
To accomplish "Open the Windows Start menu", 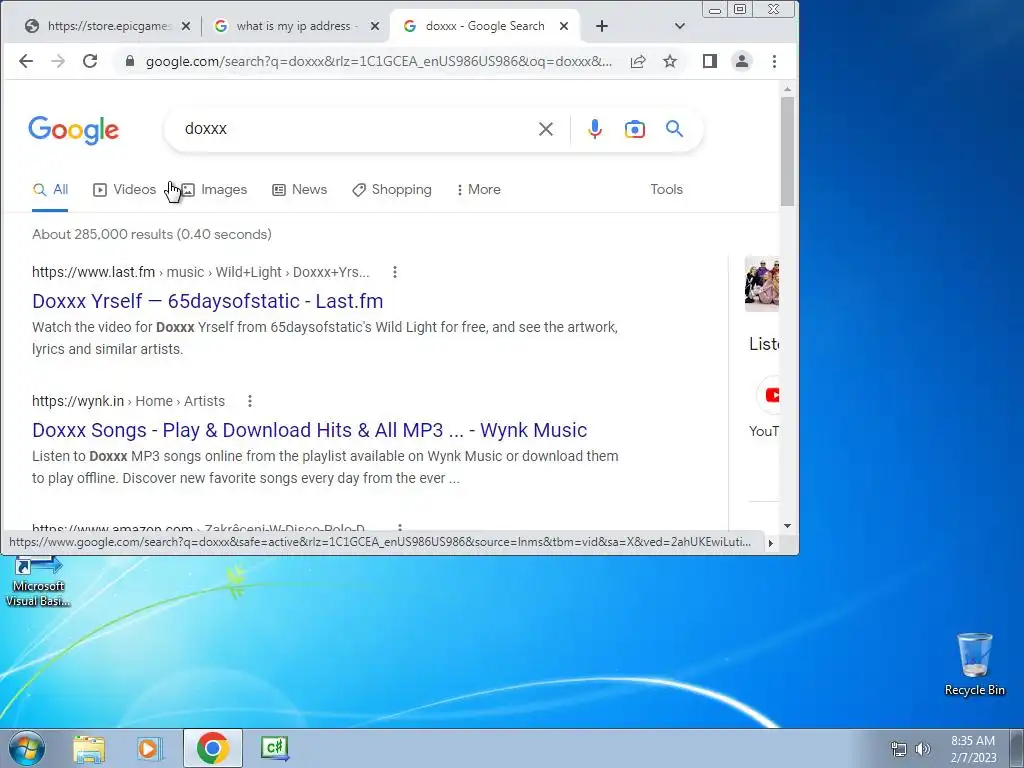I will coord(27,748).
